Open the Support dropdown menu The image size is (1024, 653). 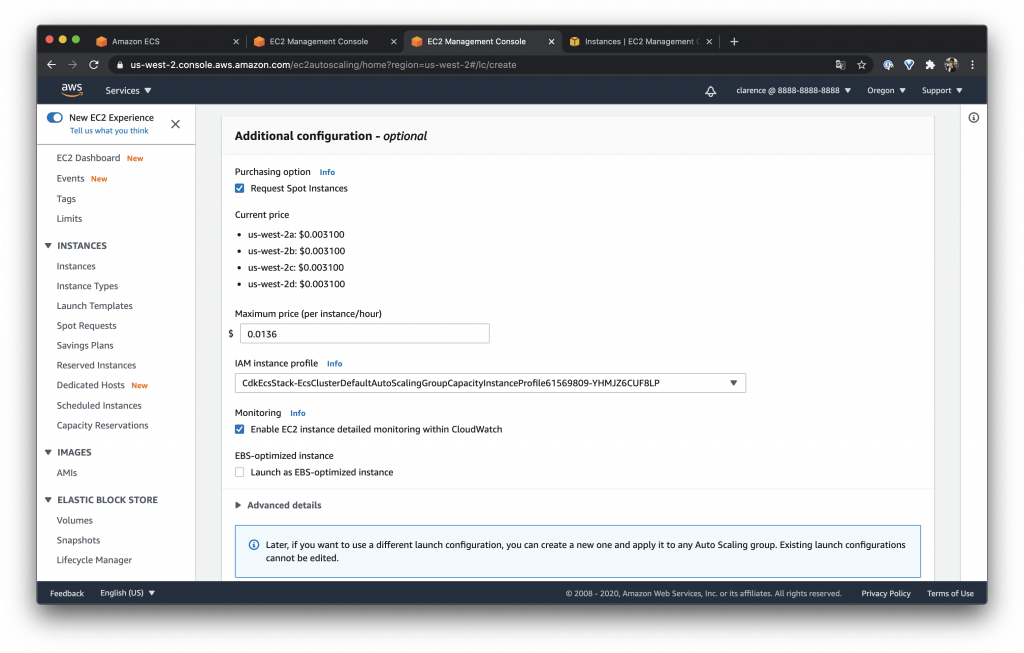pyautogui.click(x=942, y=91)
